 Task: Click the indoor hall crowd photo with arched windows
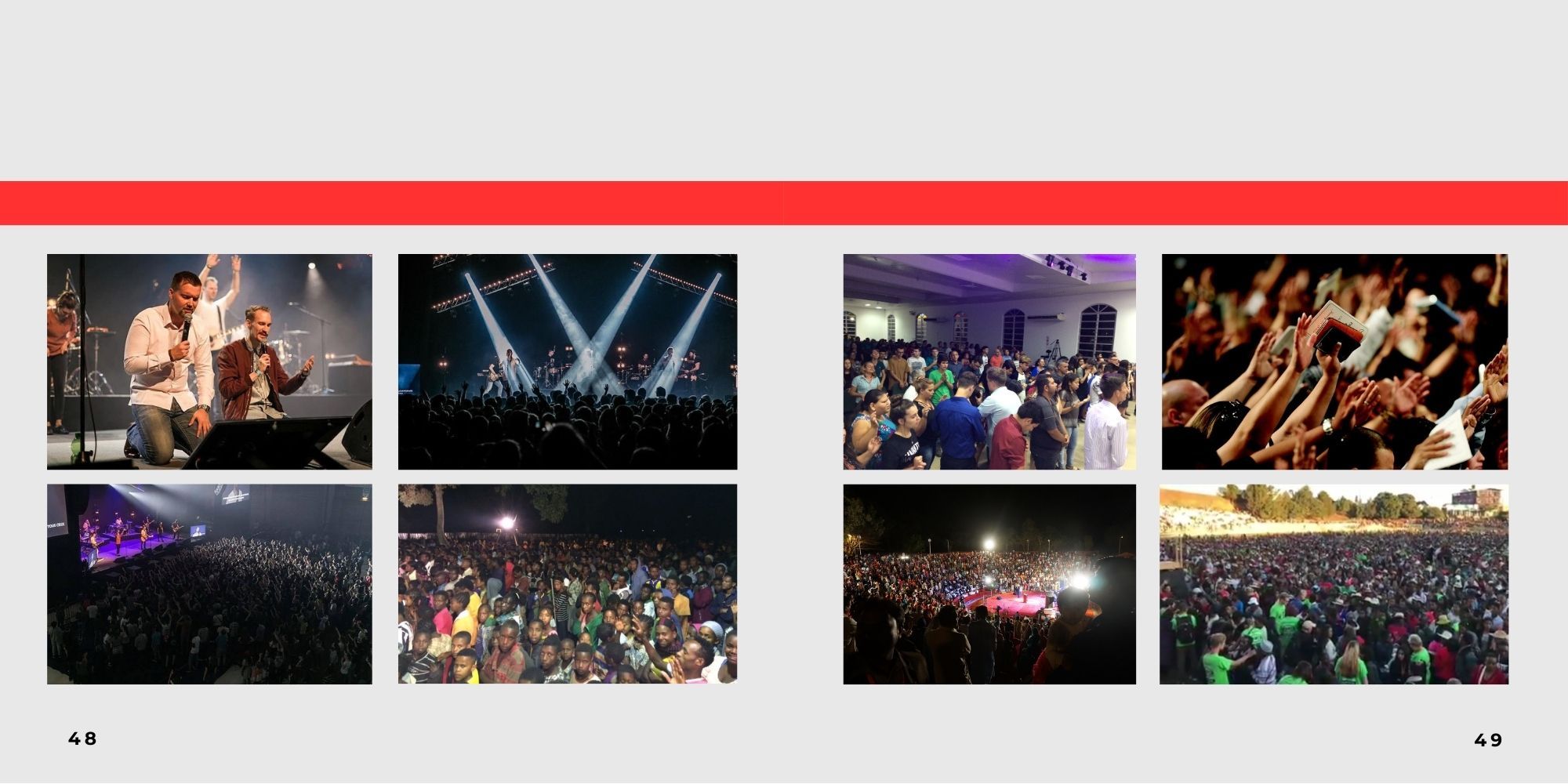[x=989, y=361]
